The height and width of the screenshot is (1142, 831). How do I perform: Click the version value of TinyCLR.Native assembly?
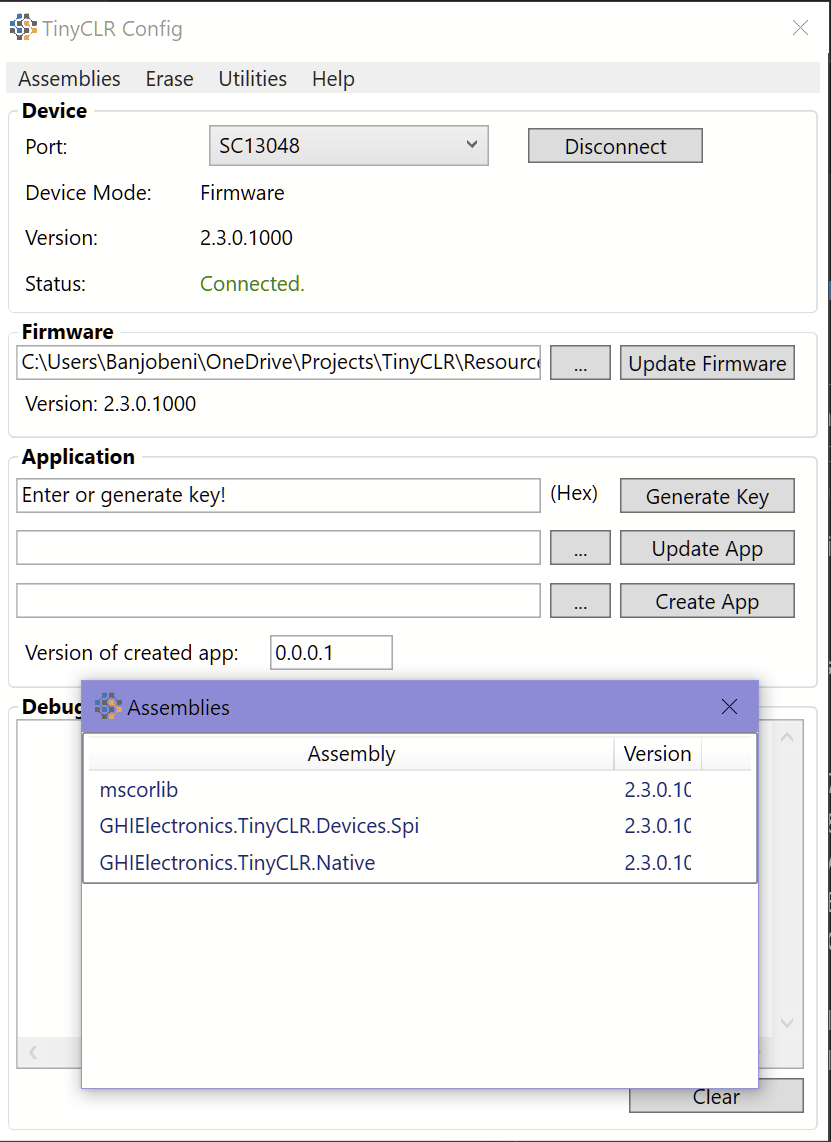click(x=657, y=863)
